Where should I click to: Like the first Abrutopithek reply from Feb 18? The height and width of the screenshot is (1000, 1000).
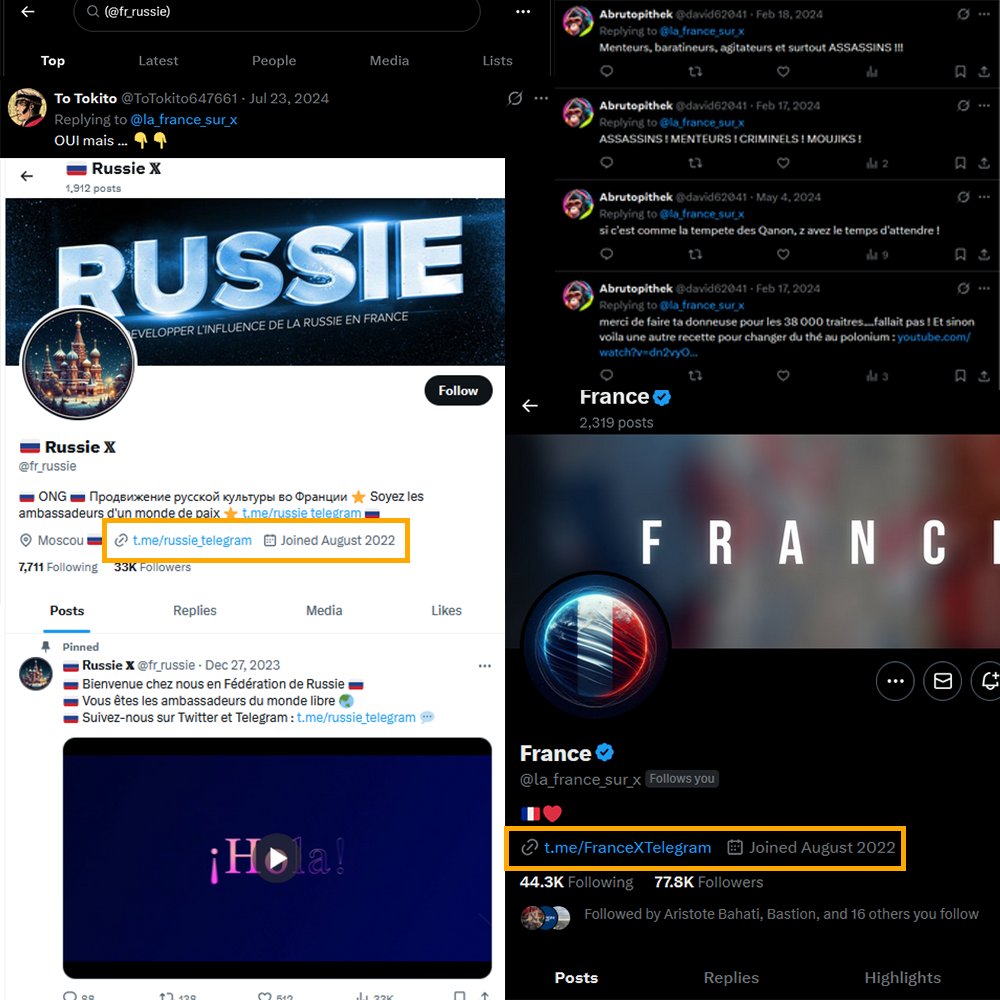pos(783,71)
